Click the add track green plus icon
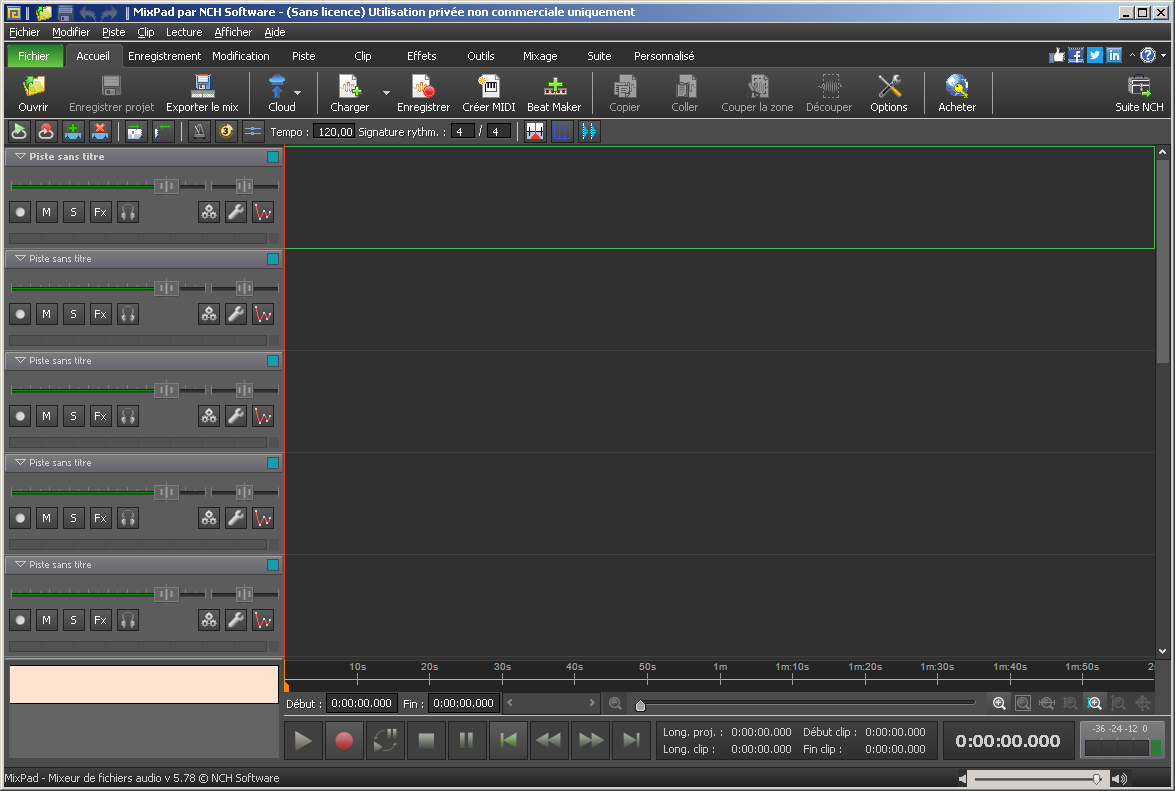 (73, 132)
